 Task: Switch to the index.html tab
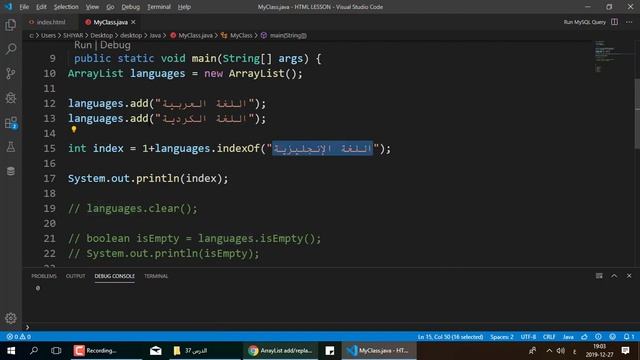tap(51, 22)
